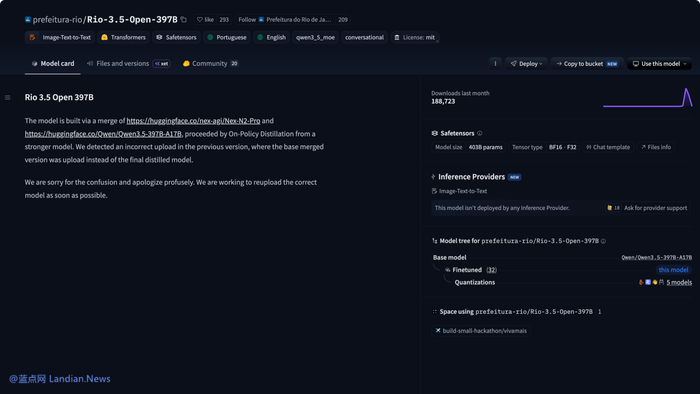700x394 pixels.
Task: Filter by the Image-Text-to-Text tag
Action: coord(60,37)
